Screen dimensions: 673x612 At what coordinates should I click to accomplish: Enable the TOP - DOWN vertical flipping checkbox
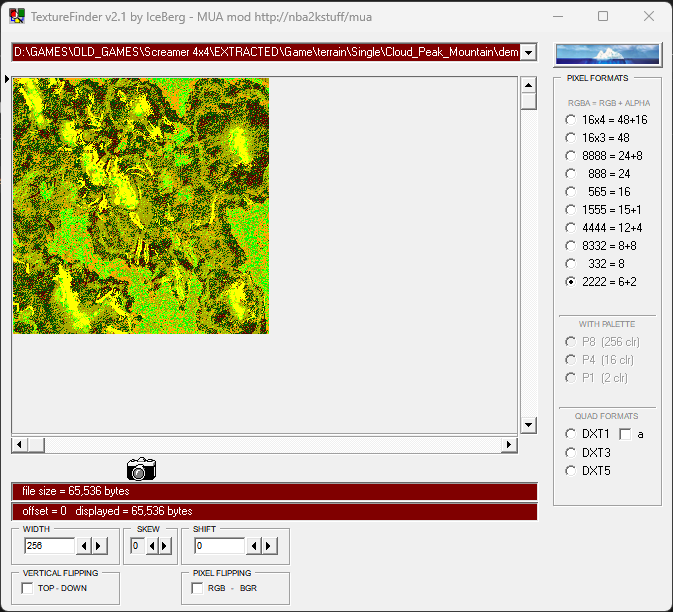click(x=28, y=588)
